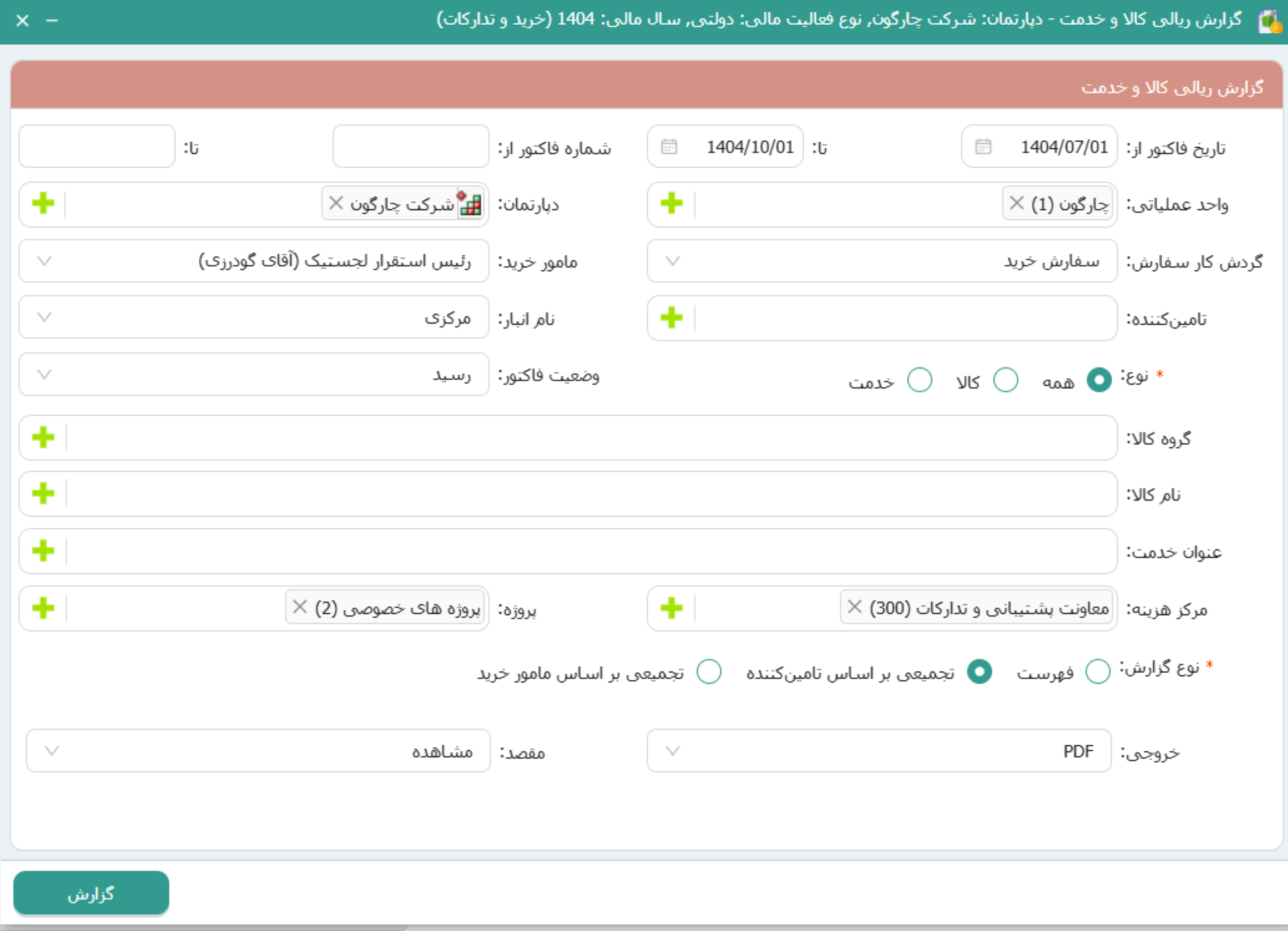Remove the پروژه های خصوصی (2) tag
The image size is (1288, 931).
[x=300, y=607]
